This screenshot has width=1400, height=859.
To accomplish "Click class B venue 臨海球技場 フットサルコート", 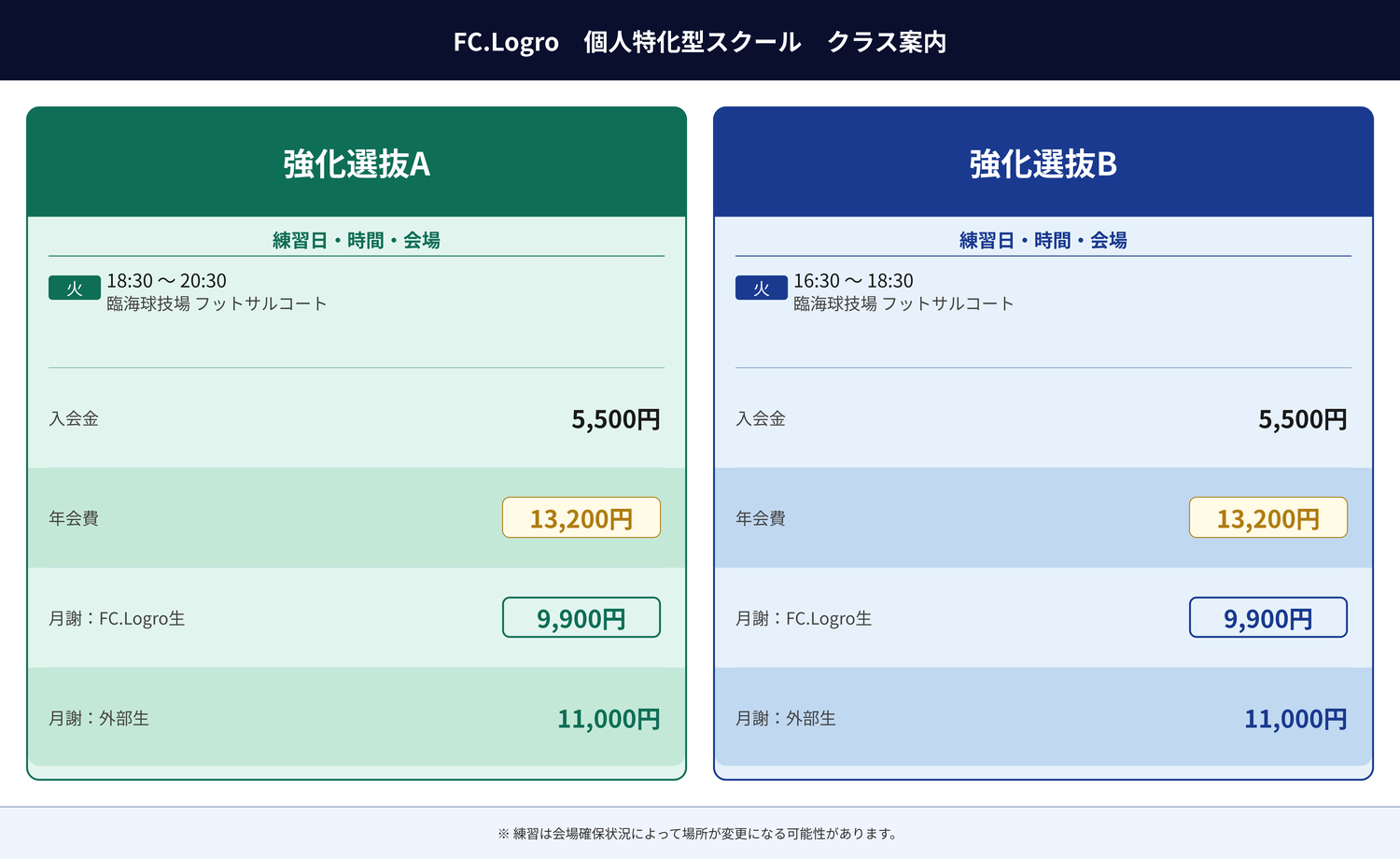I will pos(903,304).
